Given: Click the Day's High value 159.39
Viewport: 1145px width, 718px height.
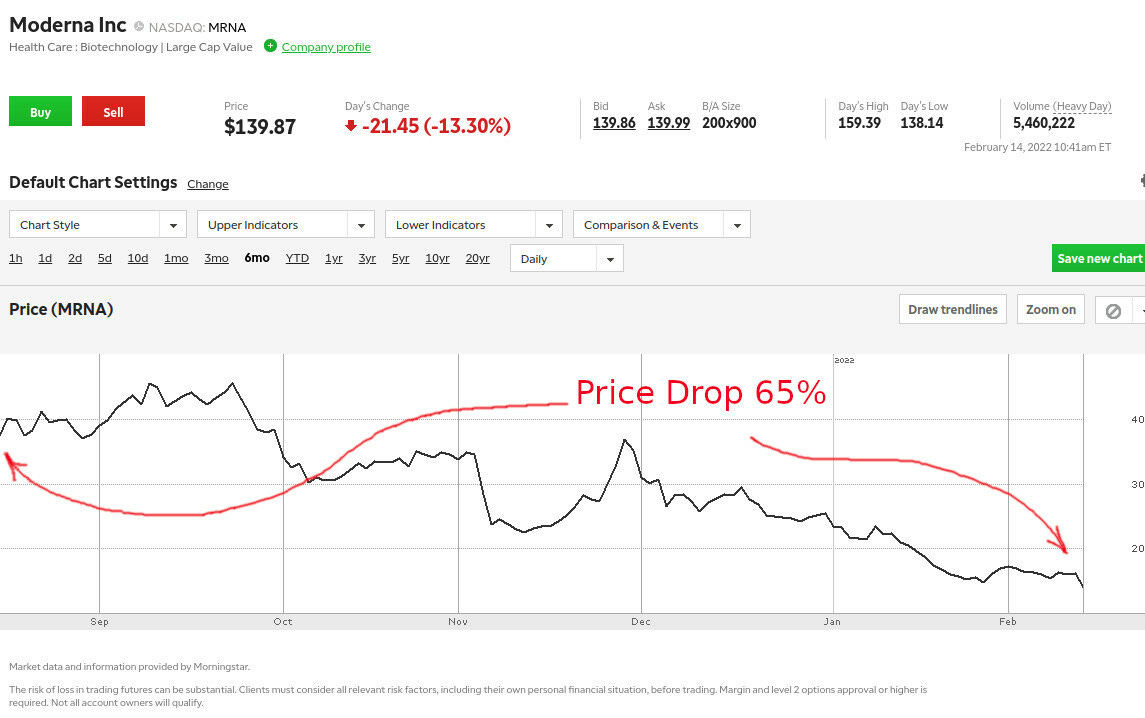Looking at the screenshot, I should [859, 123].
